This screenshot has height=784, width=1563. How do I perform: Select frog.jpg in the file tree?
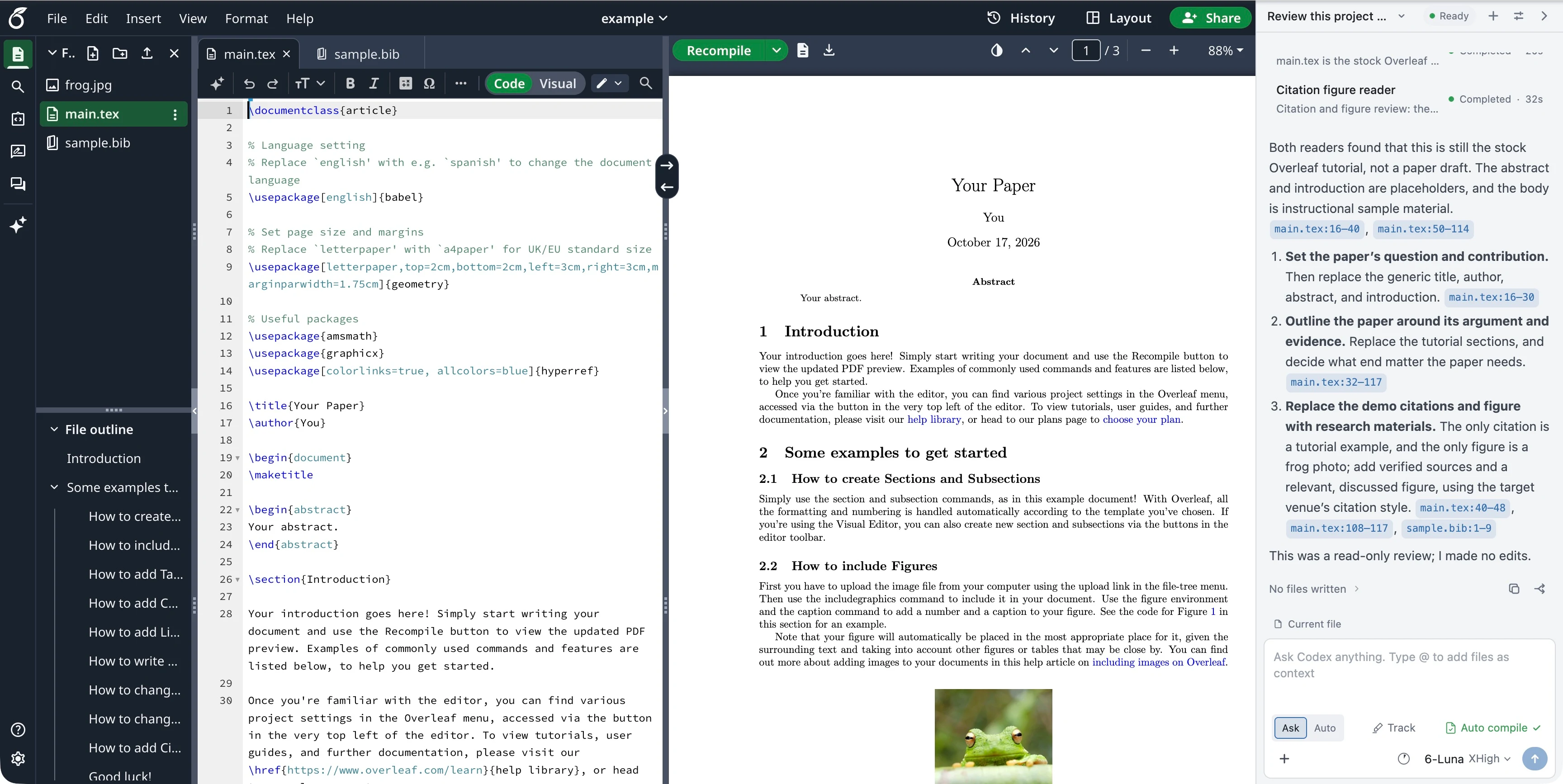(x=114, y=85)
